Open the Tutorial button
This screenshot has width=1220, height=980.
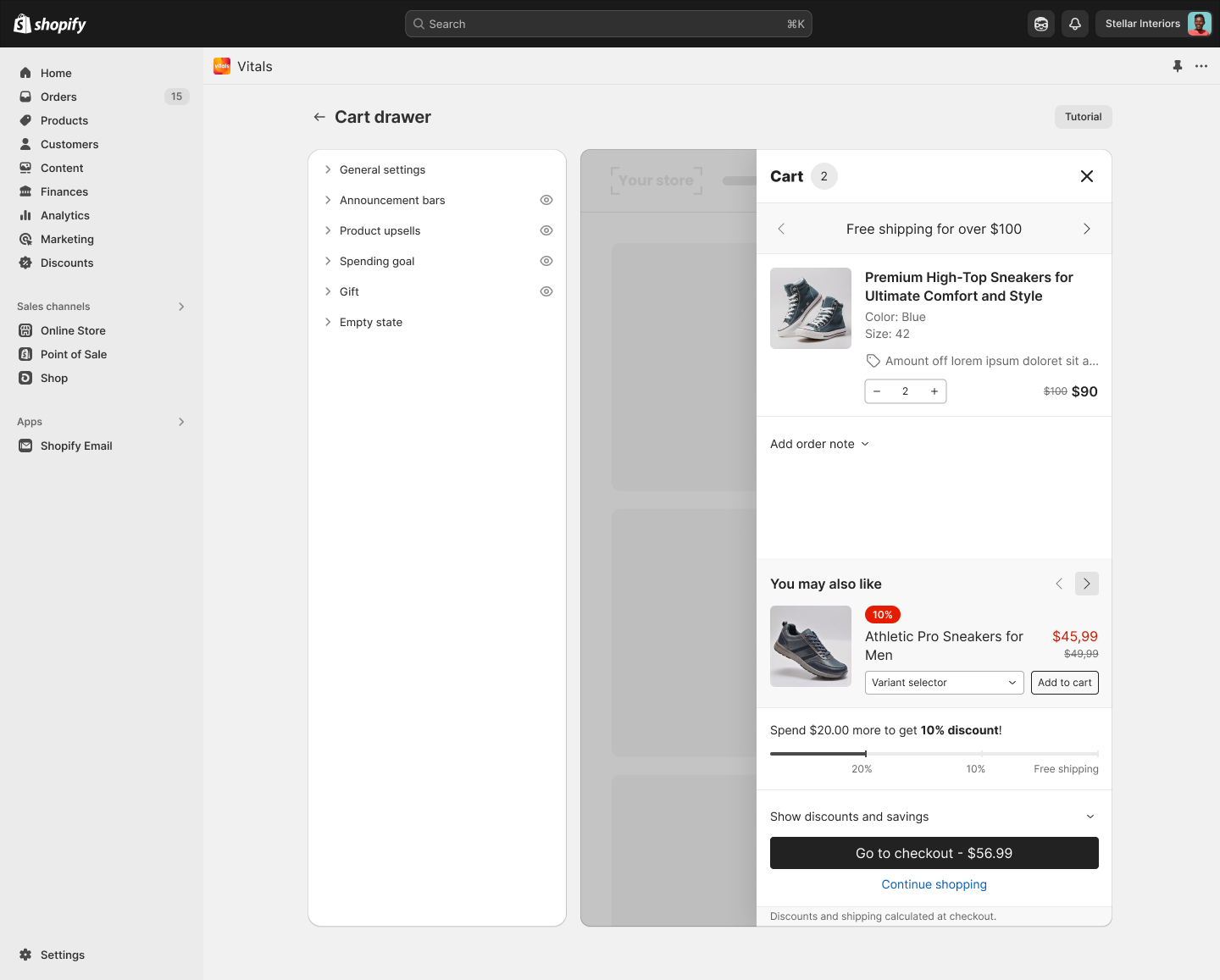point(1083,117)
